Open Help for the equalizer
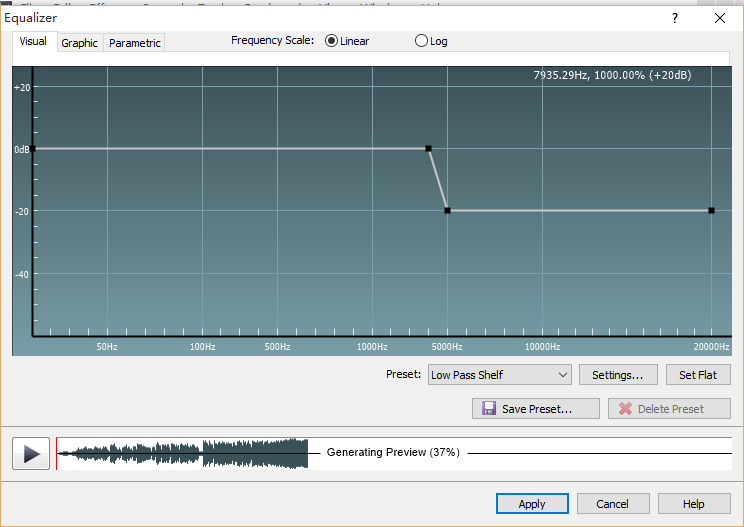The image size is (744, 527). (694, 504)
